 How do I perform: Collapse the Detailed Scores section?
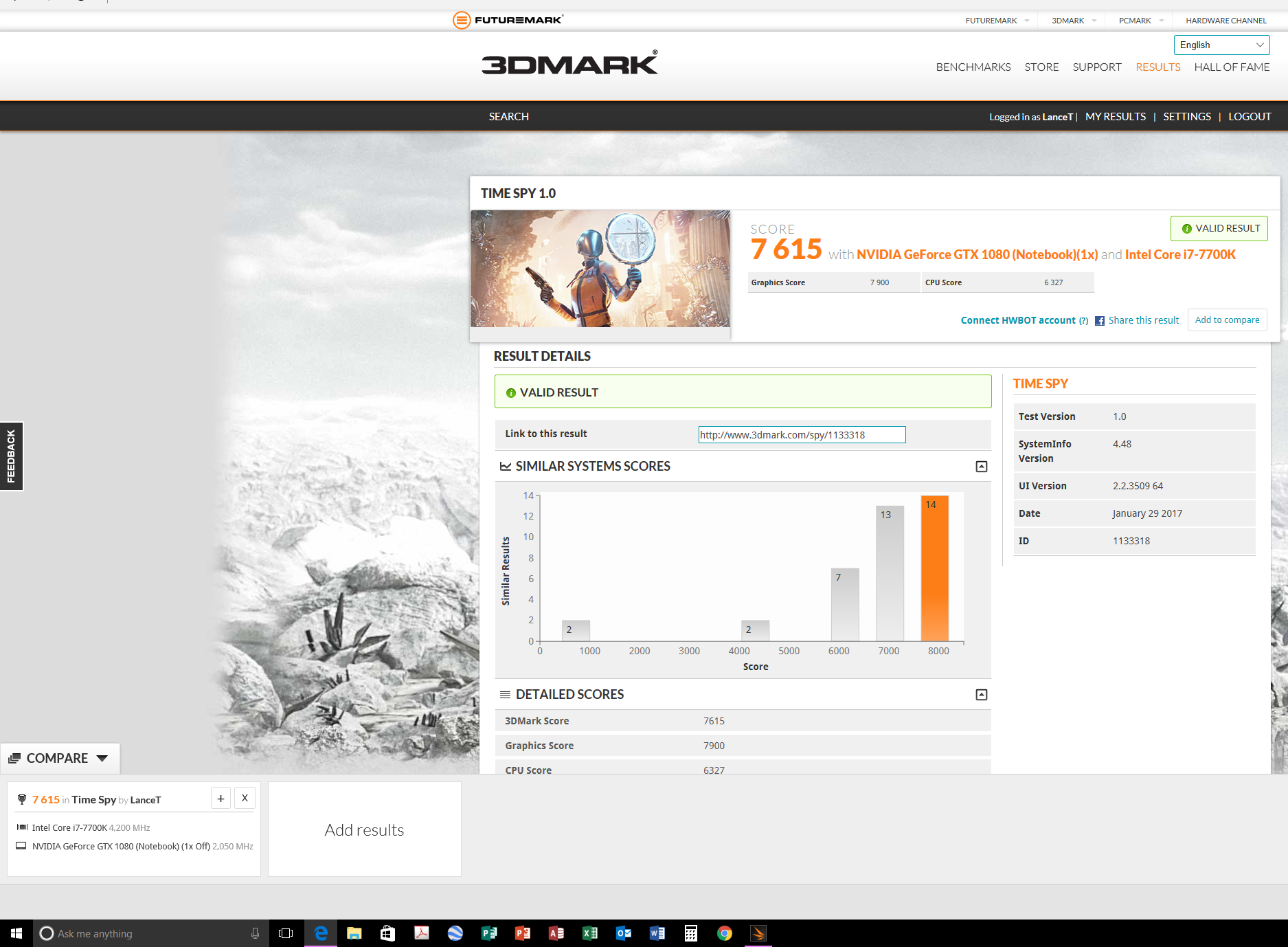982,695
